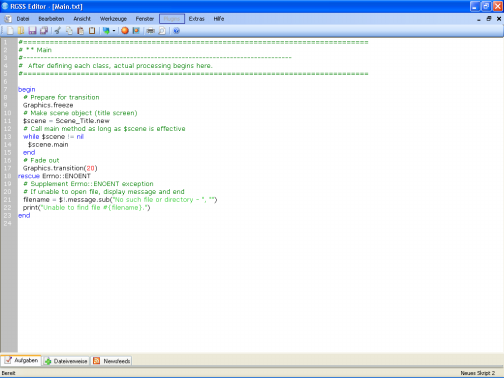Click the '# ** Main' comment
The image size is (504, 378).
click(x=35, y=50)
